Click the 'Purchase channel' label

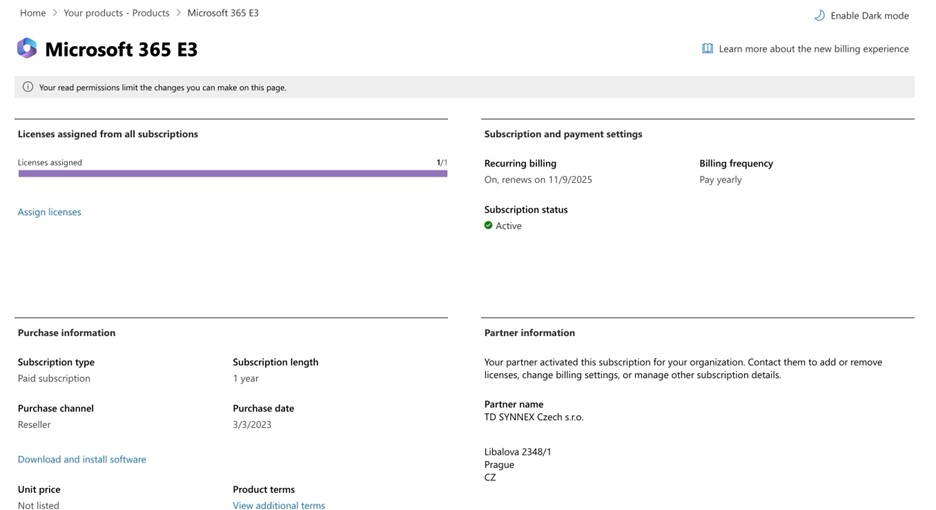point(56,408)
